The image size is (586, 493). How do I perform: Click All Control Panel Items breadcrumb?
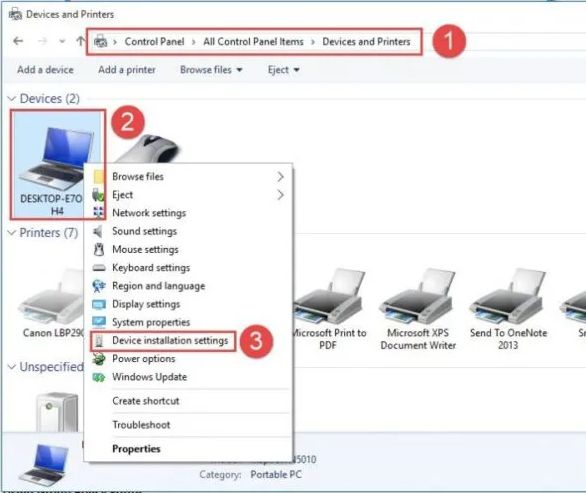click(253, 41)
